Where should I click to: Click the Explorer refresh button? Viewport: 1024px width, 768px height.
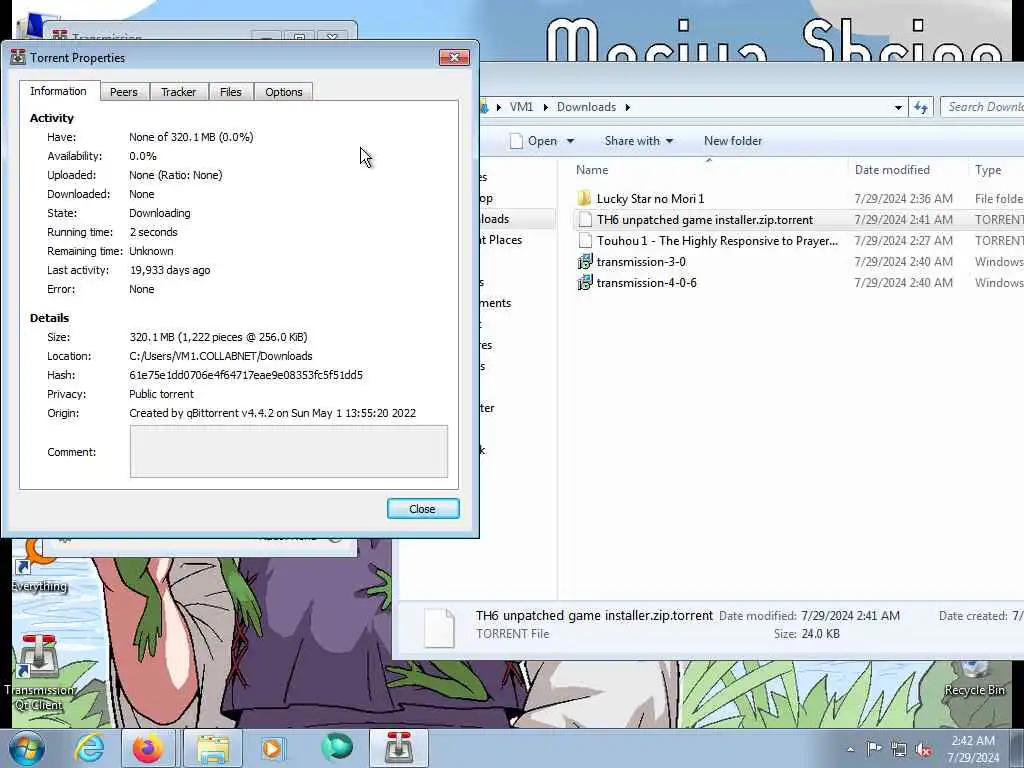[x=921, y=107]
